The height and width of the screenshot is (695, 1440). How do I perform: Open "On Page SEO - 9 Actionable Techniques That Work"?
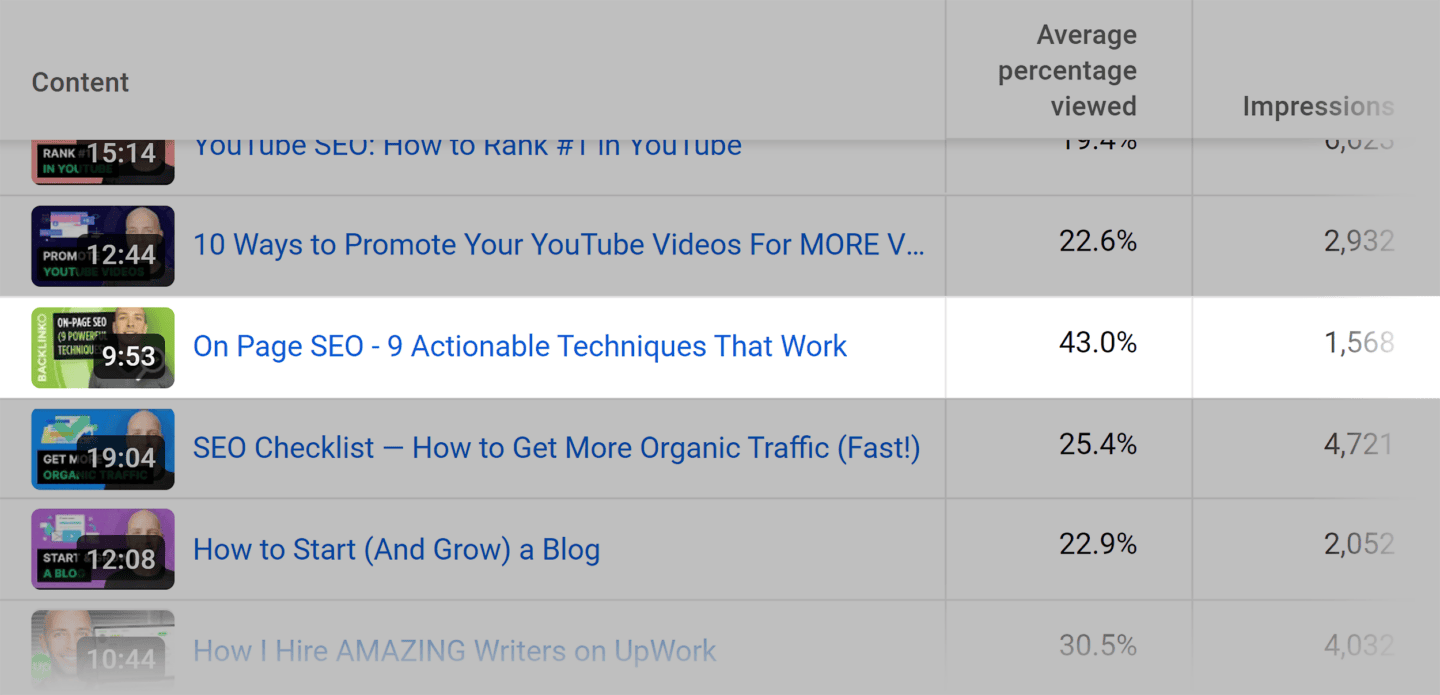(x=519, y=346)
